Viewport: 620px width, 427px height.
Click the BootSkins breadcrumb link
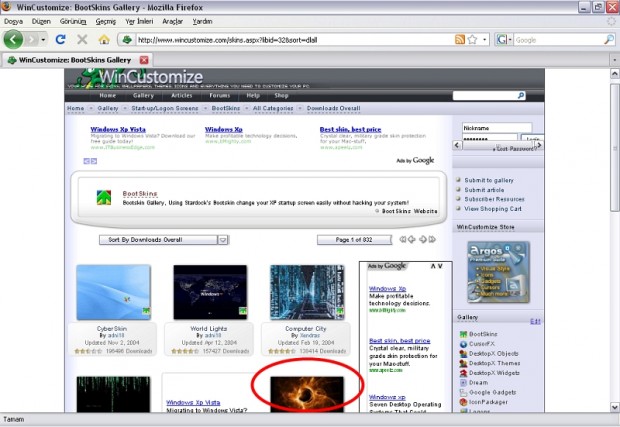point(226,108)
